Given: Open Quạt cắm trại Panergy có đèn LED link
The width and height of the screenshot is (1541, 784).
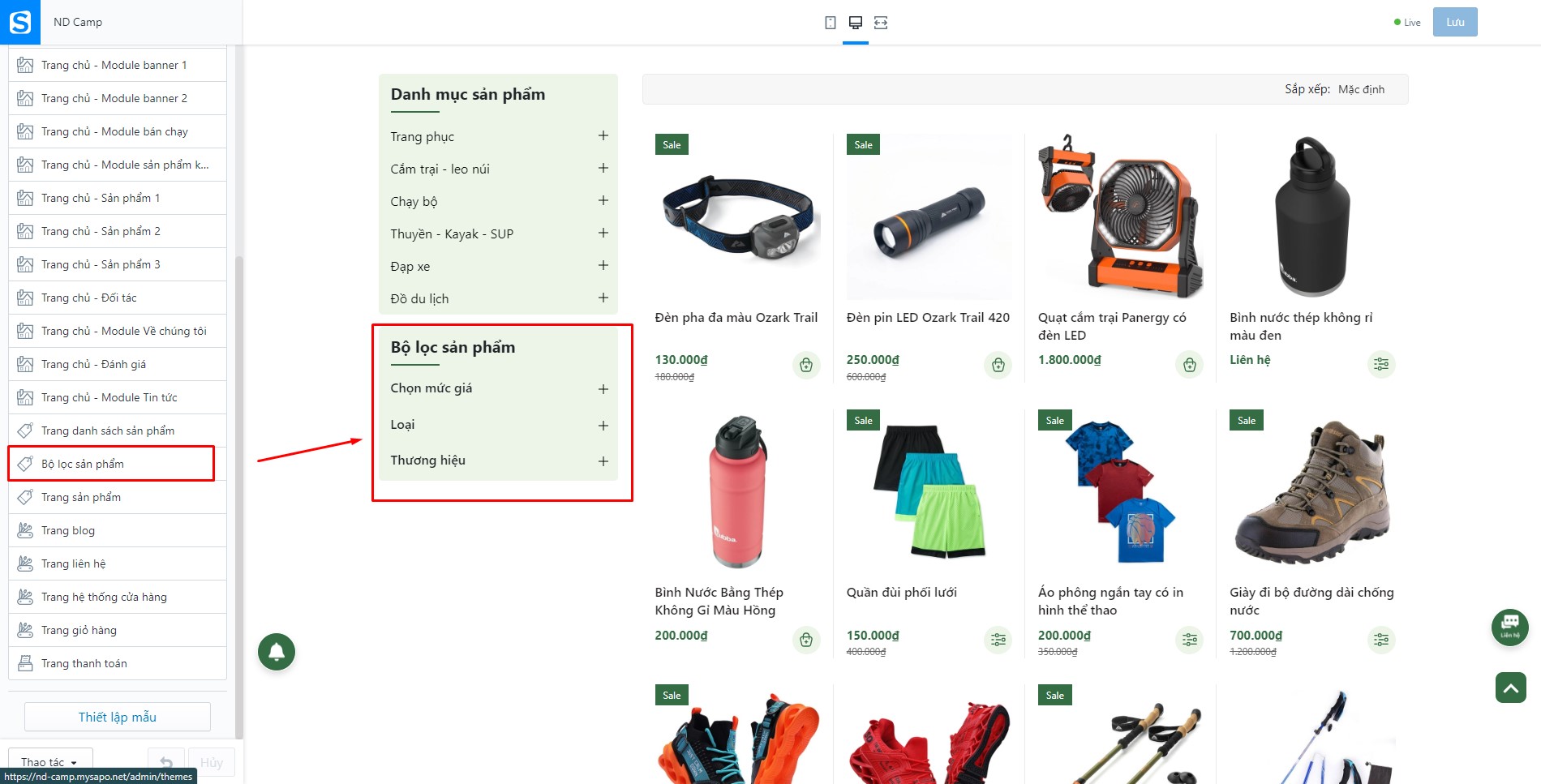Looking at the screenshot, I should [1112, 326].
